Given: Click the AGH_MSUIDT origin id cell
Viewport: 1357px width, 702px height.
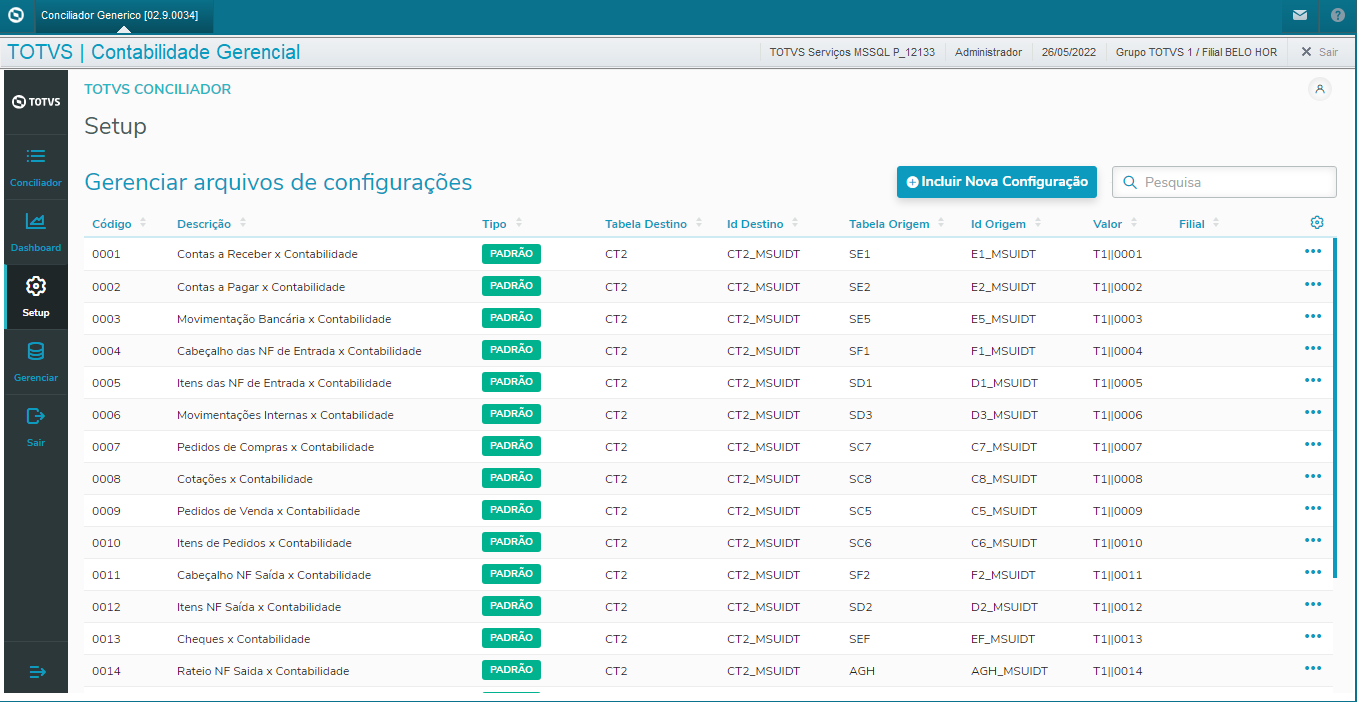Looking at the screenshot, I should pyautogui.click(x=1009, y=671).
